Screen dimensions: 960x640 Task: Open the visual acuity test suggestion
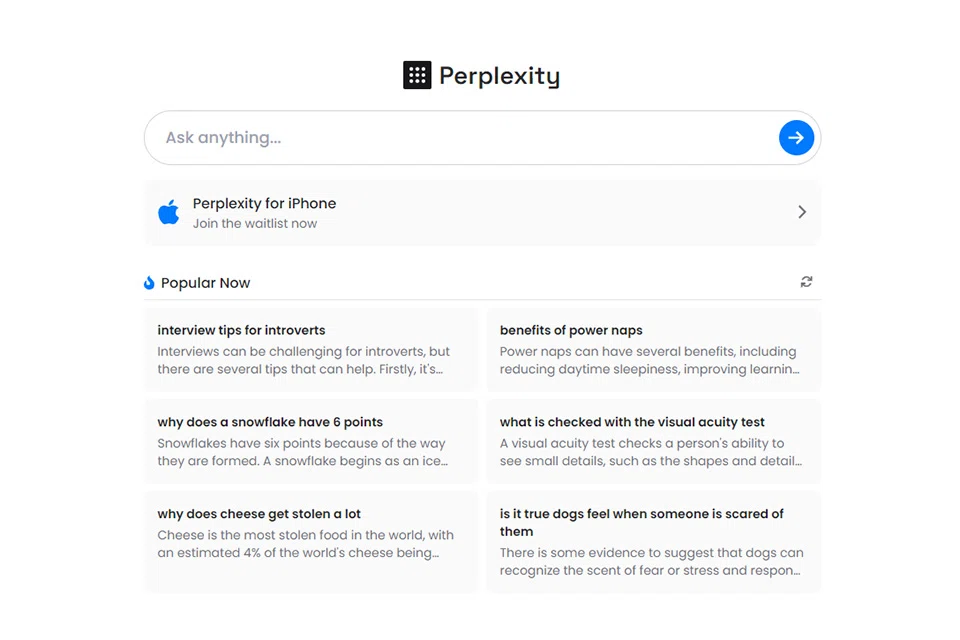tap(653, 441)
